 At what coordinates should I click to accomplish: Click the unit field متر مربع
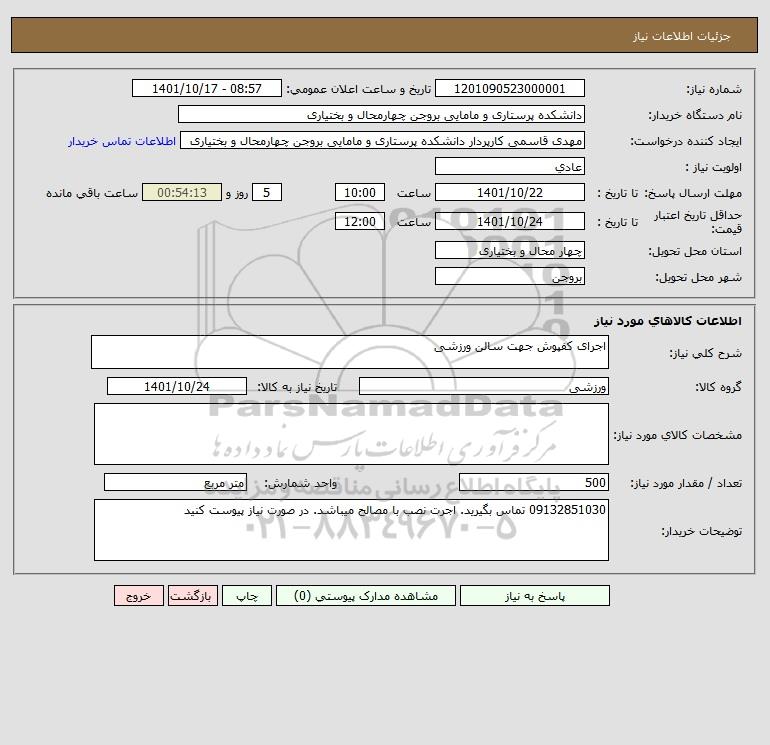click(x=175, y=483)
